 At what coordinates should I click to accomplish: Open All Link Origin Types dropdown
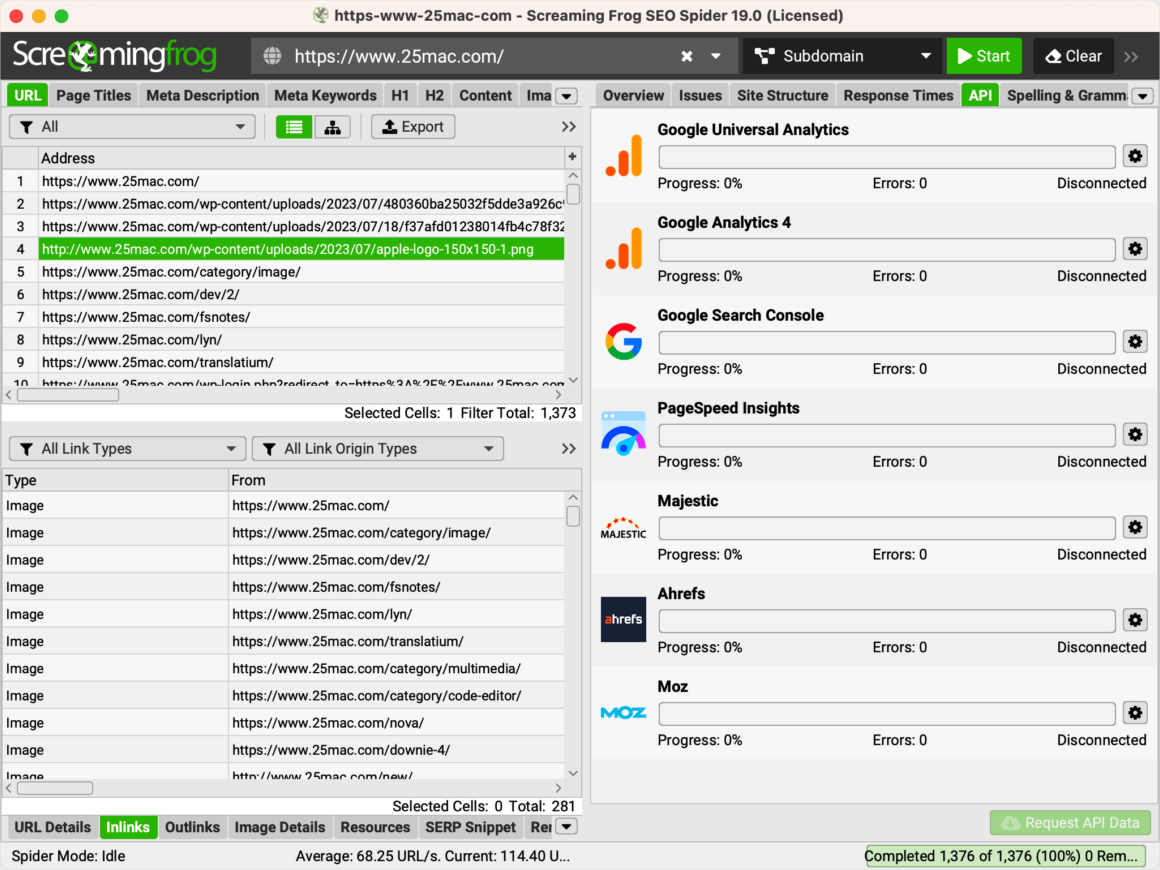click(x=378, y=449)
